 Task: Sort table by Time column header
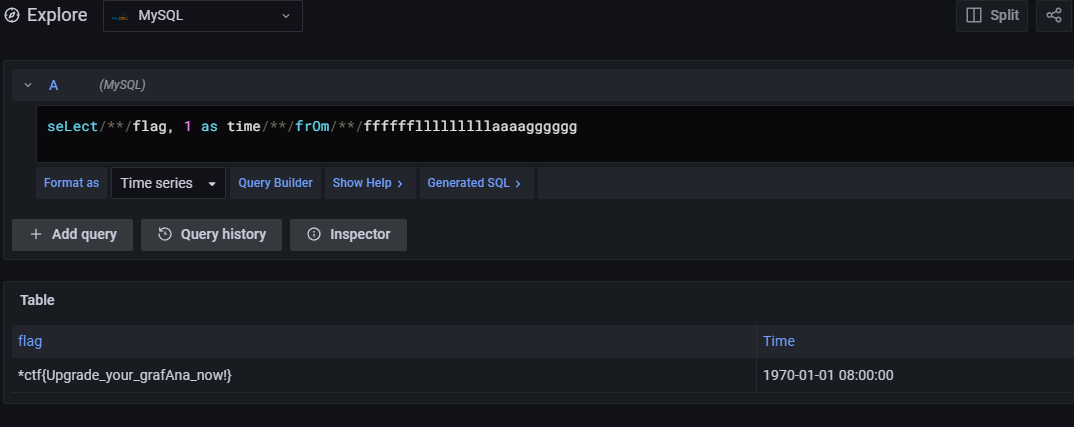[778, 341]
